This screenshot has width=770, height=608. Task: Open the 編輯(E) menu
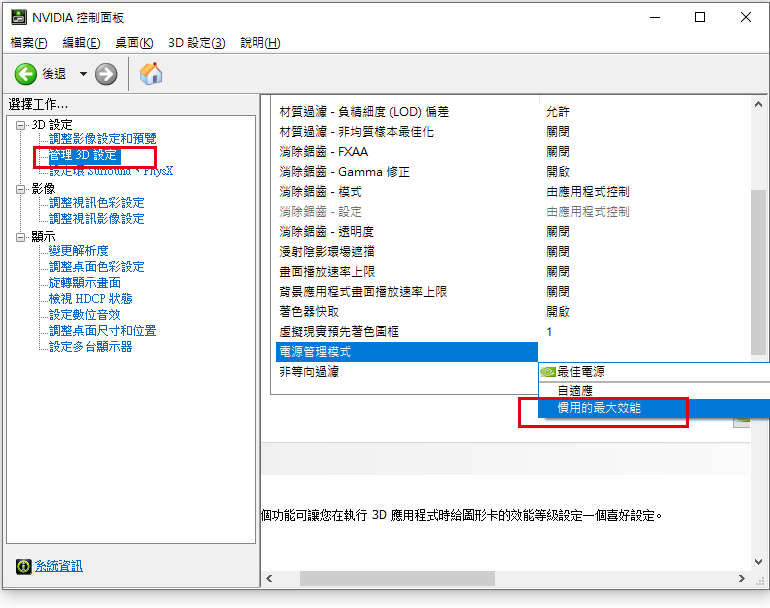tap(82, 43)
